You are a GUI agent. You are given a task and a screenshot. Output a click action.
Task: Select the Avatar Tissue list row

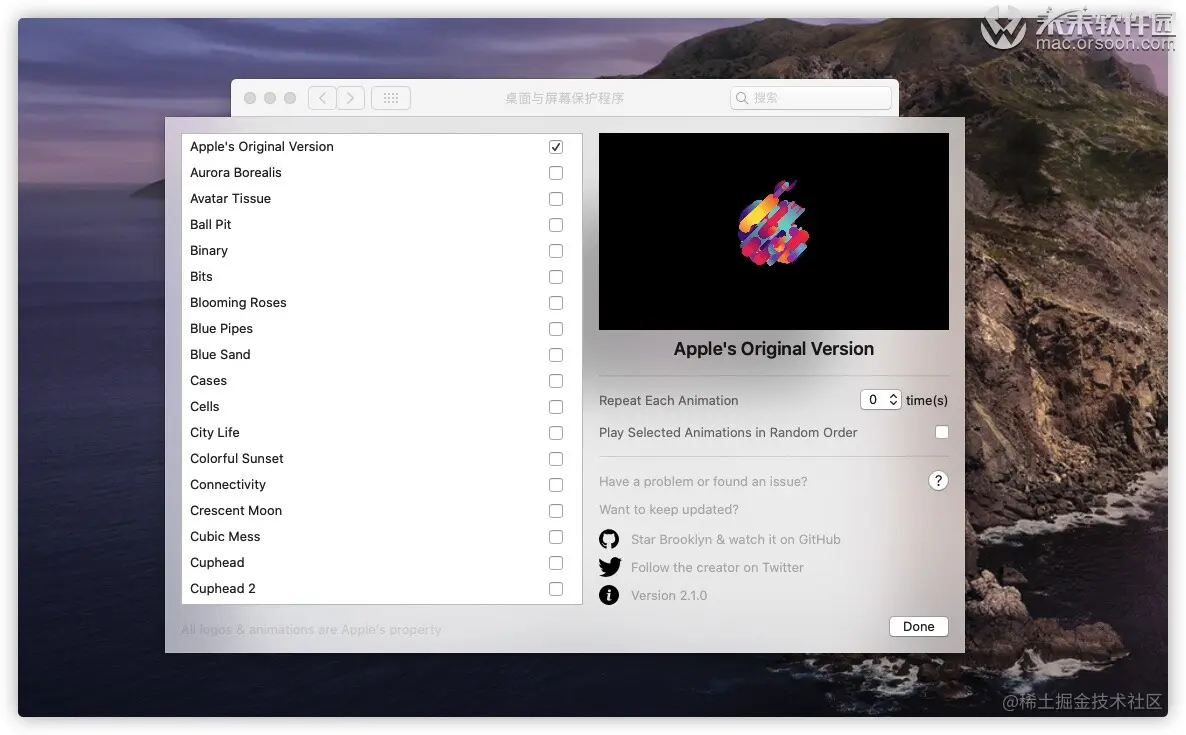pos(382,199)
